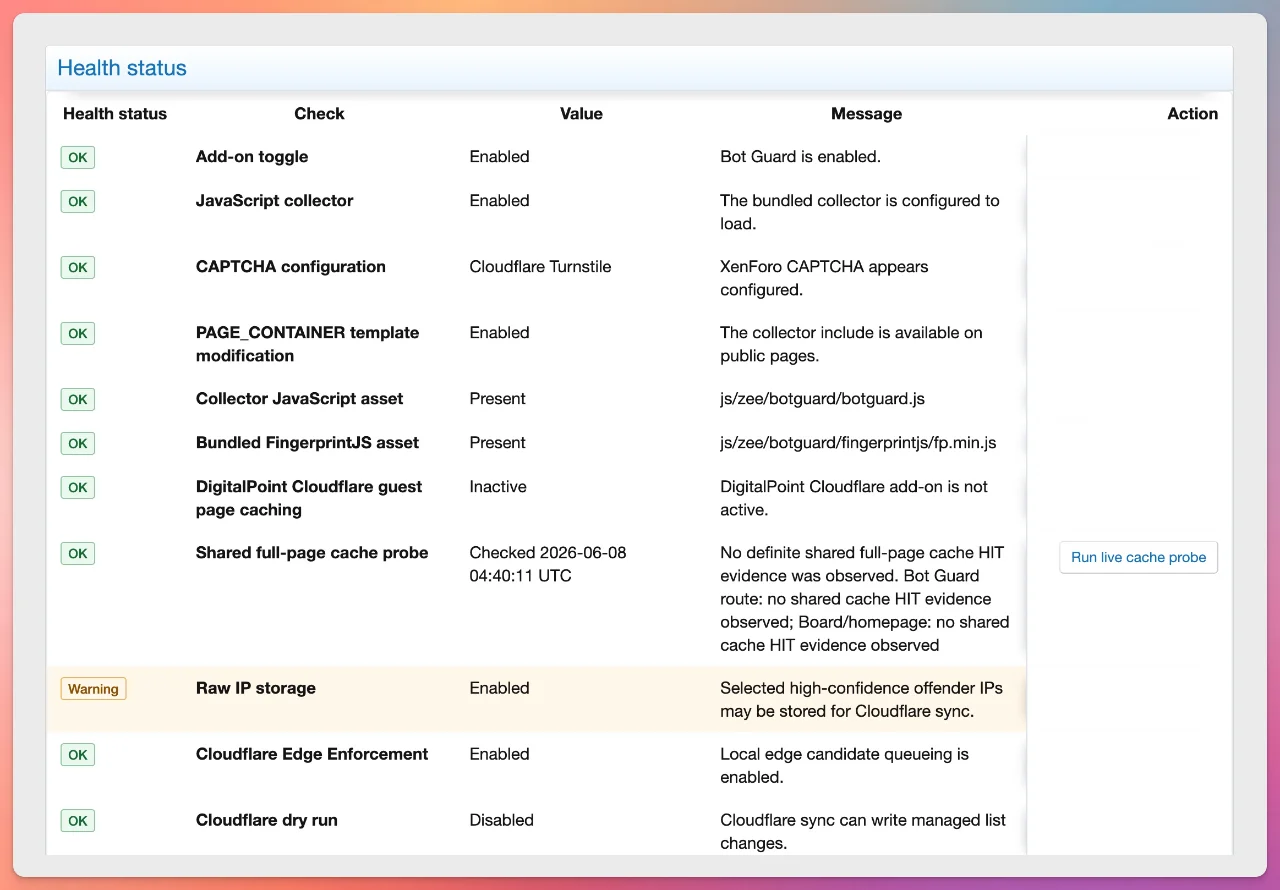Screen dimensions: 1280x890
Task: Click the Warning badge for Raw IP storage
Action: point(94,689)
